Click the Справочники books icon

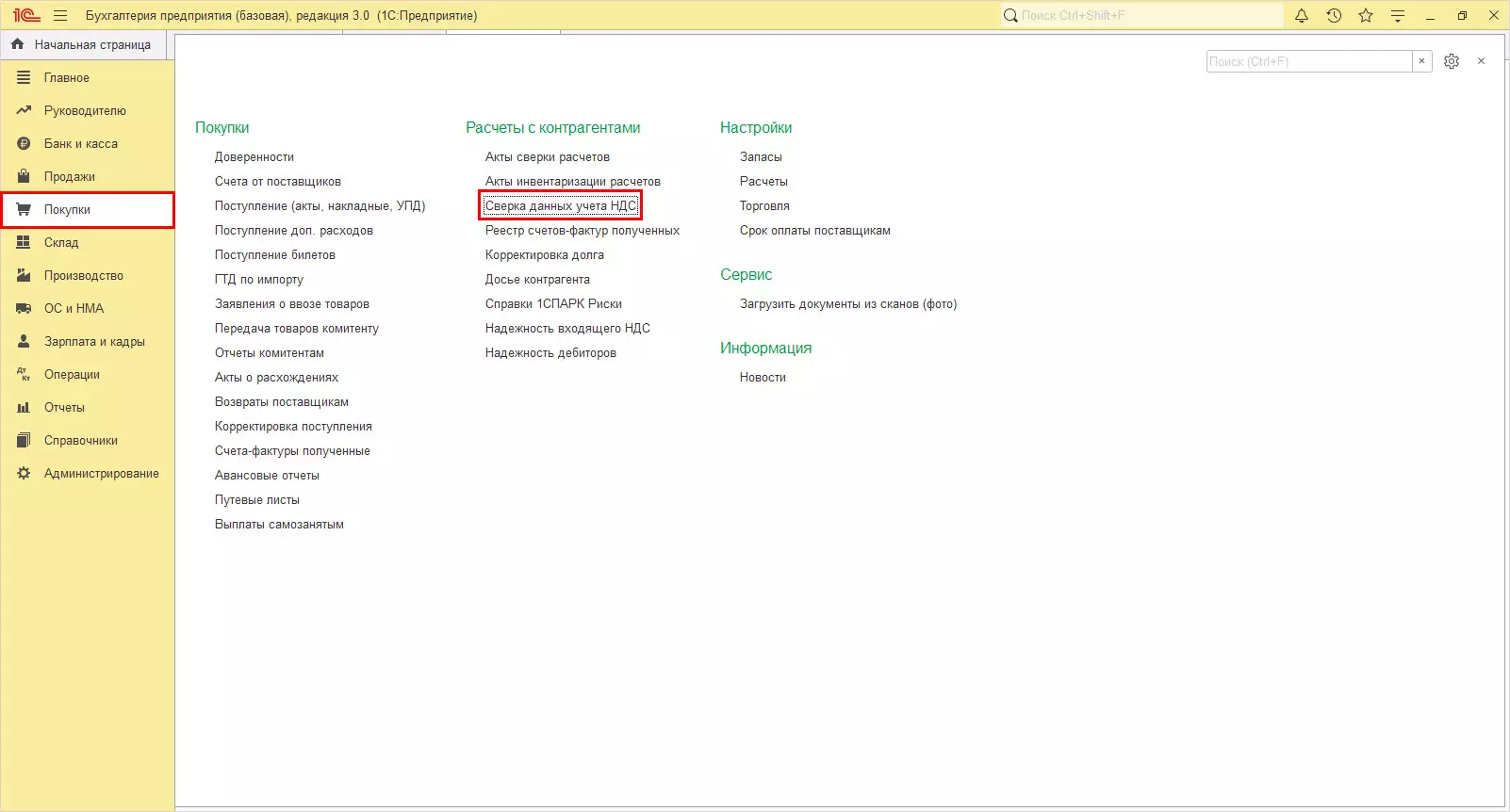tap(24, 441)
